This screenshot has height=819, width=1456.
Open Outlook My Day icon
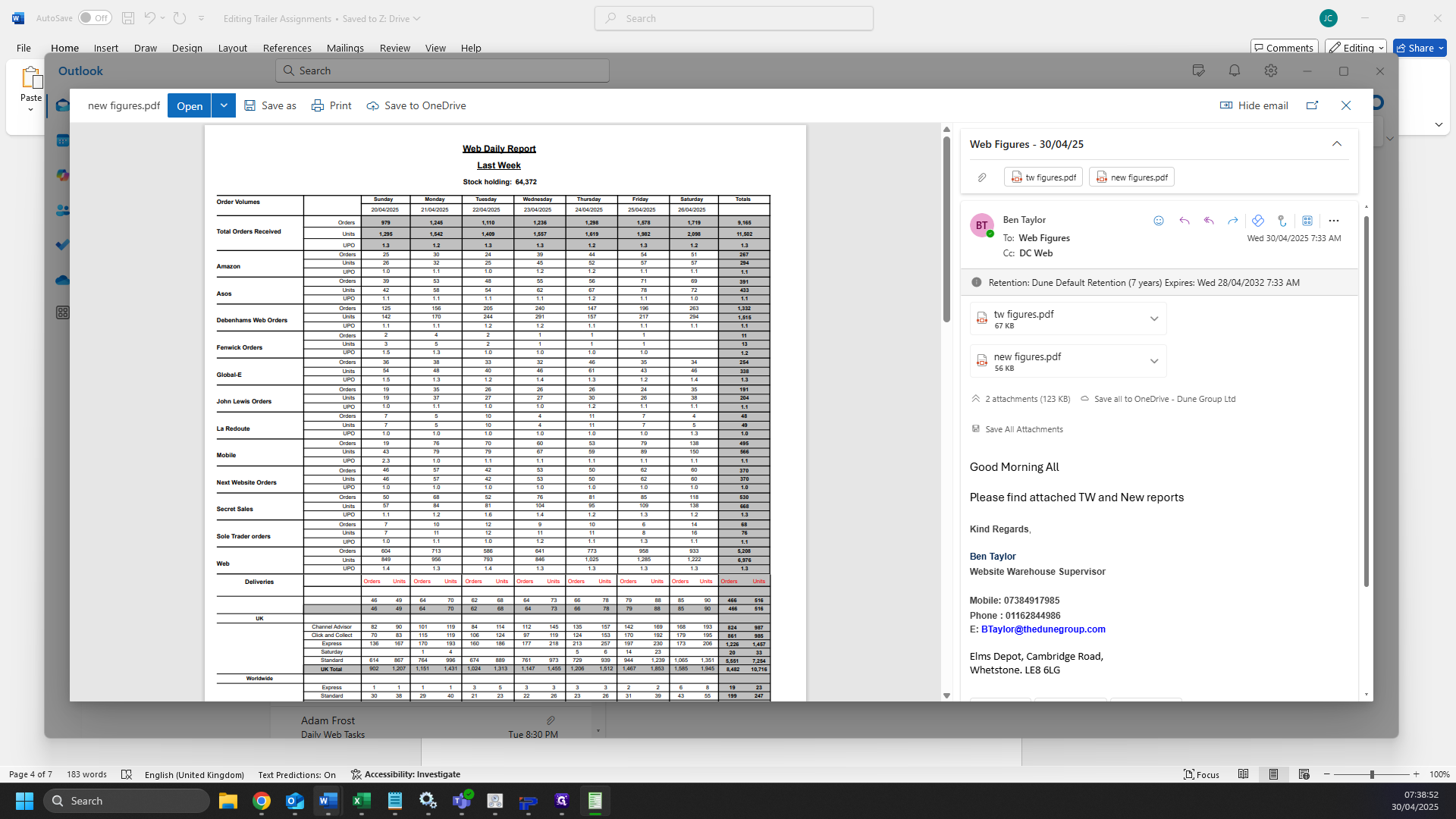[1198, 71]
